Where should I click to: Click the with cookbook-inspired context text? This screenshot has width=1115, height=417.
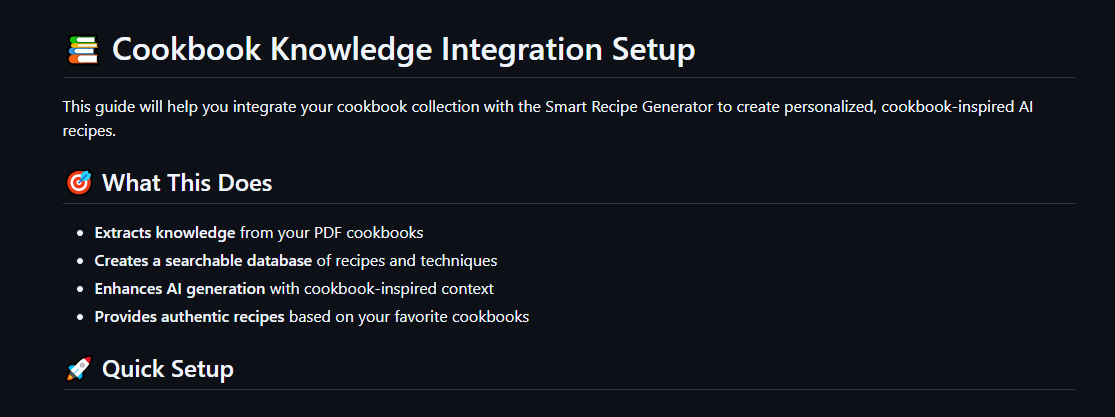pyautogui.click(x=382, y=289)
